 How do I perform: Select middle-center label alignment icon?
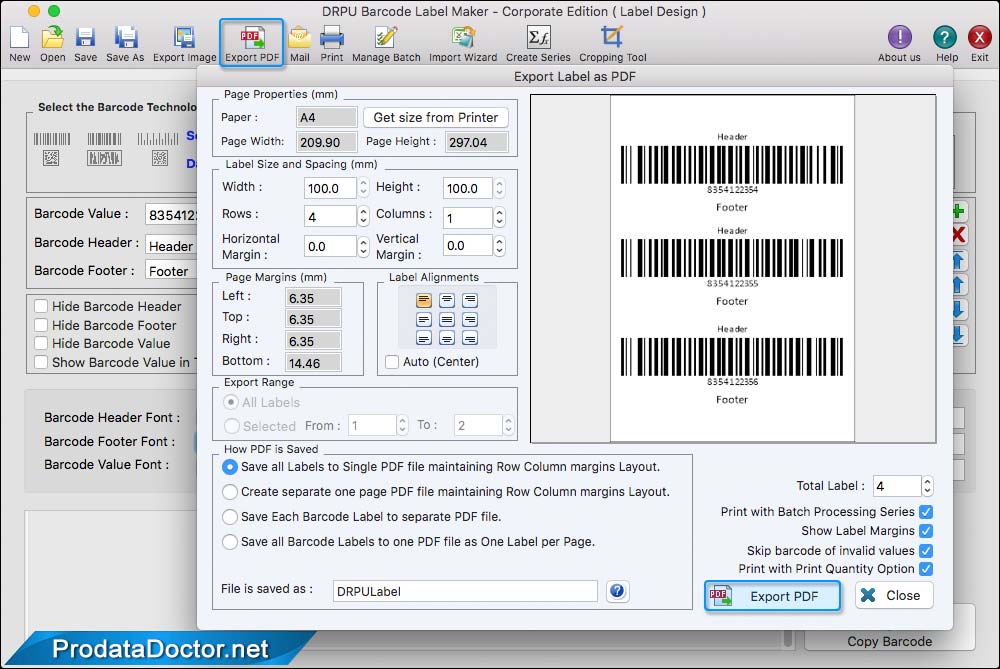447,319
